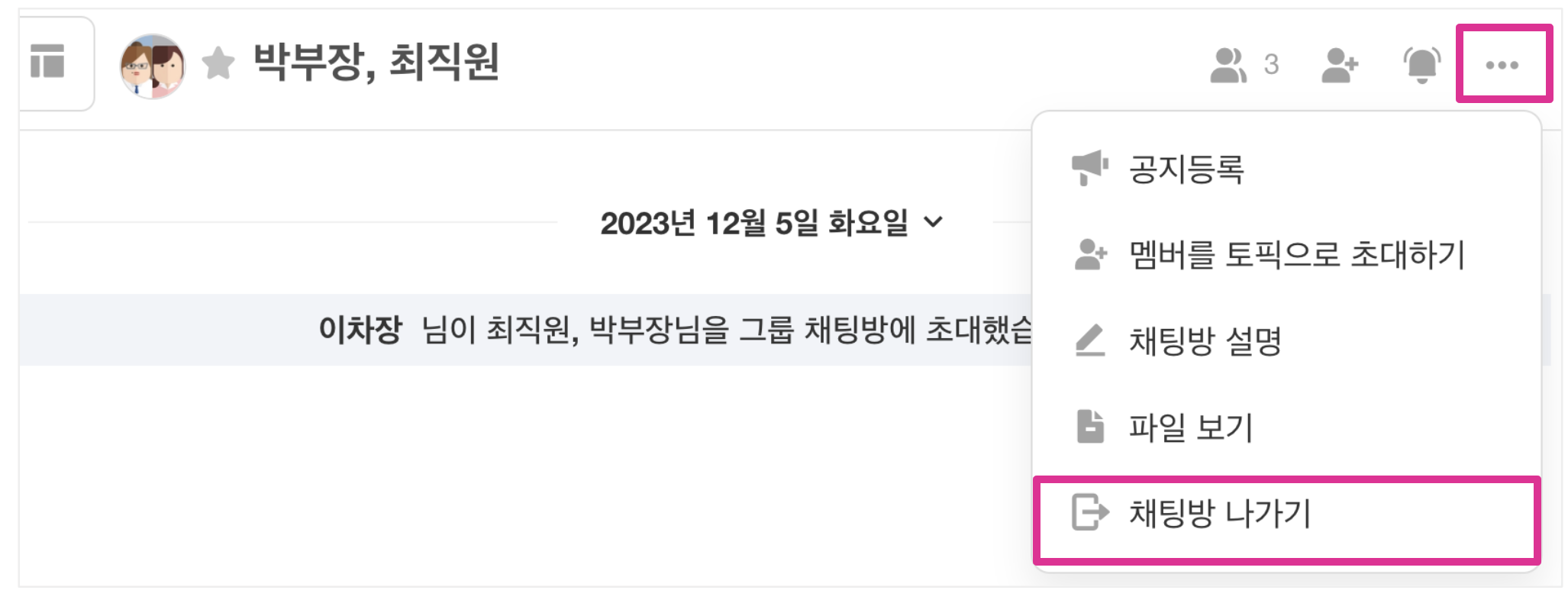Click the file document icon
The width and height of the screenshot is (1568, 603).
pos(1090,427)
